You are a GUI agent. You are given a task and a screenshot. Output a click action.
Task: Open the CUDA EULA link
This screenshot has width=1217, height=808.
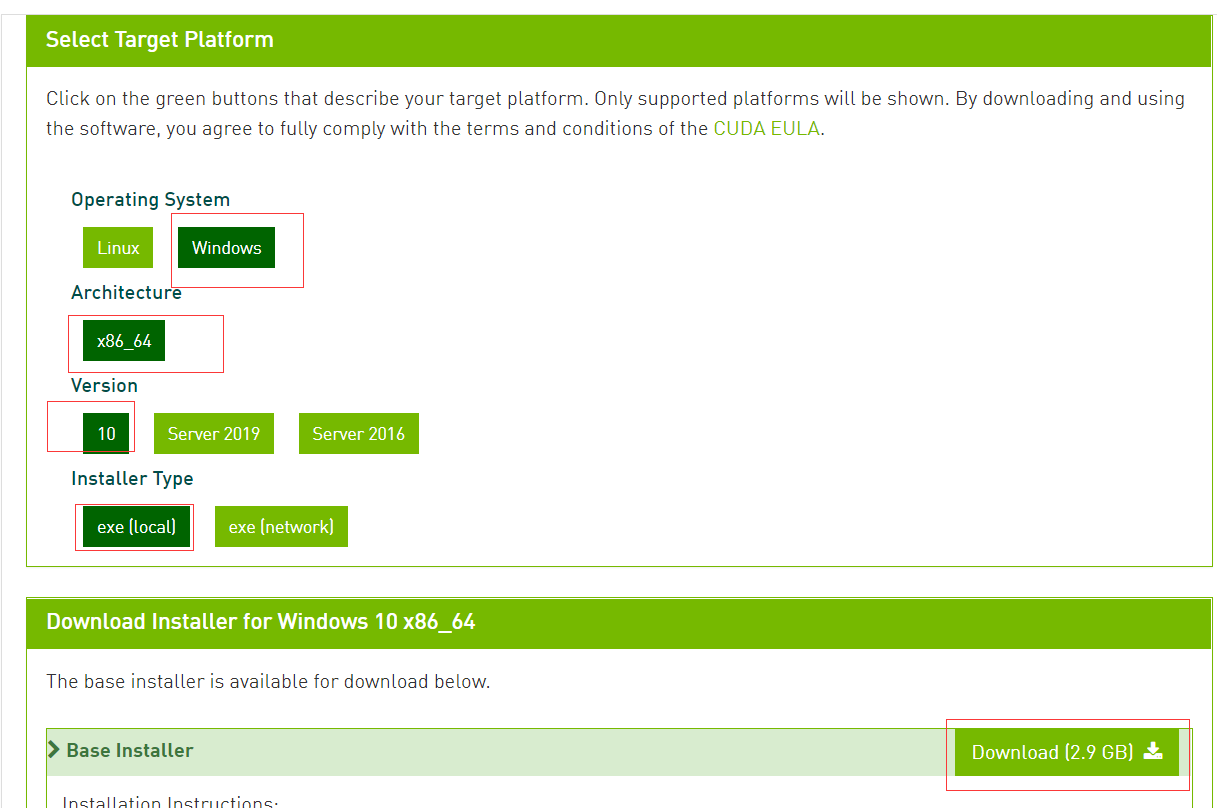click(767, 129)
